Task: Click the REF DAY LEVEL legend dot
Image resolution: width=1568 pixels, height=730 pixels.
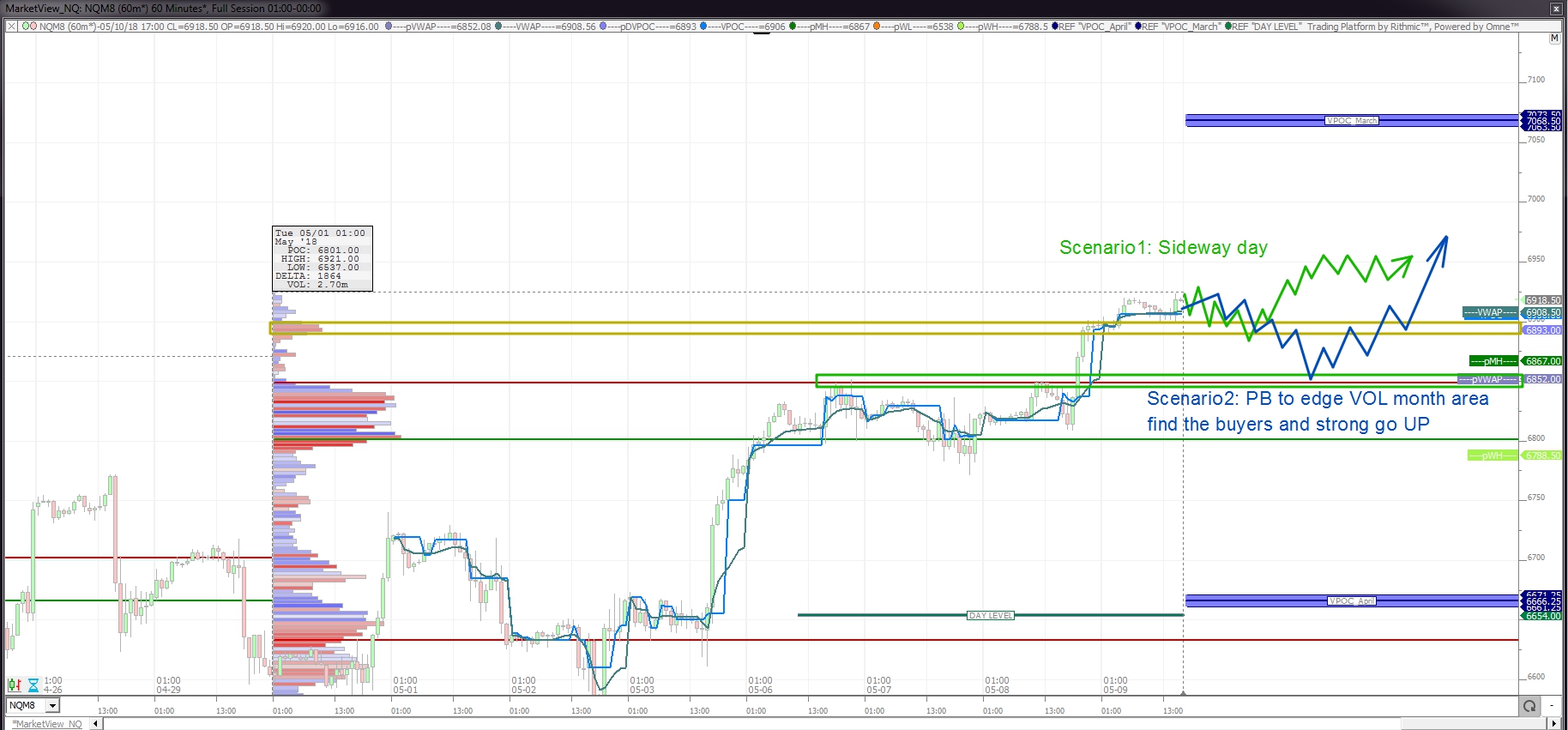Action: pos(1228,27)
